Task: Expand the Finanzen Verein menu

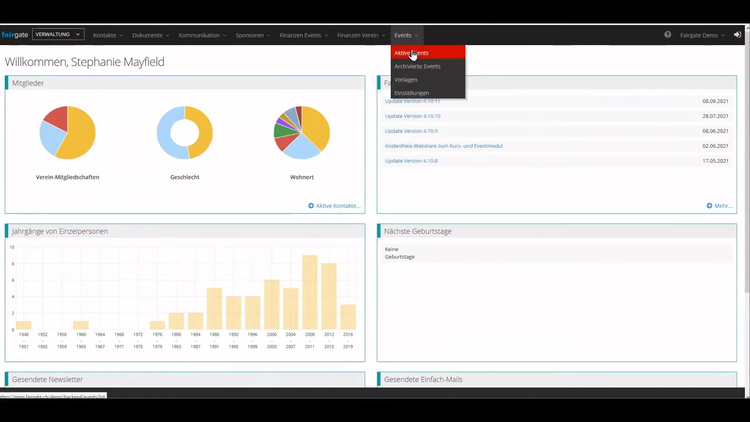Action: click(x=361, y=35)
